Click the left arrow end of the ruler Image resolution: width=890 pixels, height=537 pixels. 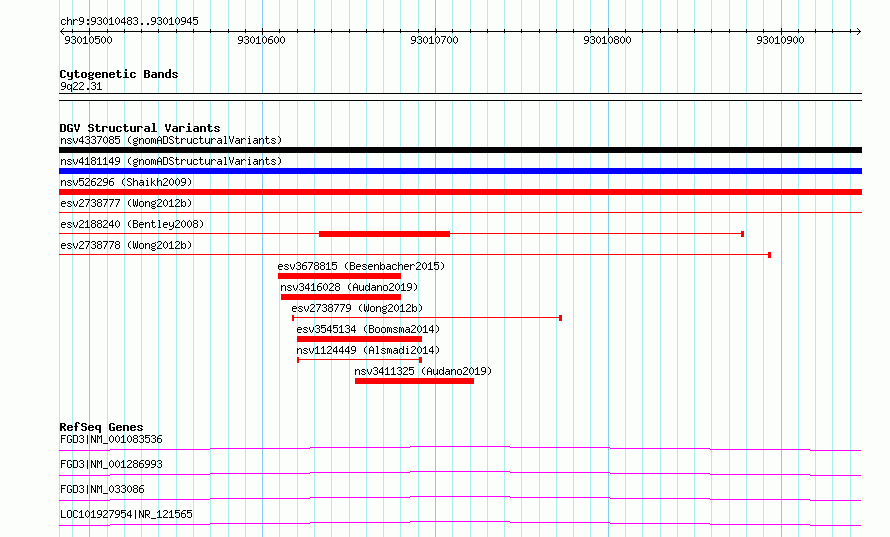(x=62, y=32)
